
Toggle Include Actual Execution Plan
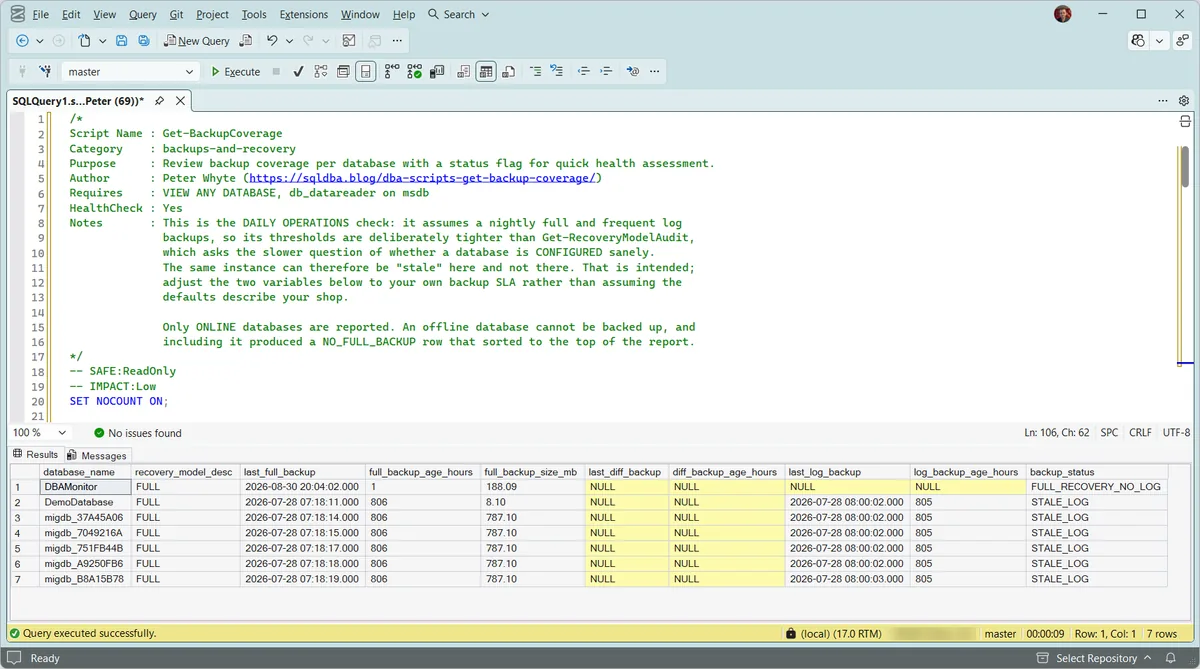click(391, 72)
